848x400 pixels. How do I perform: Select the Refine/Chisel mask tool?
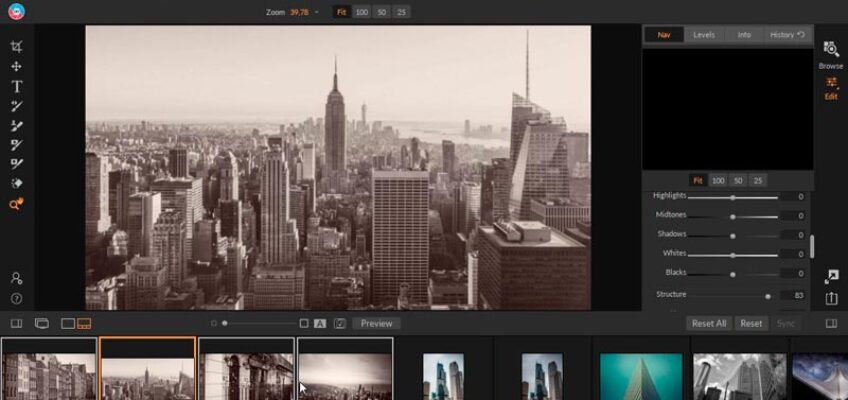pos(17,184)
